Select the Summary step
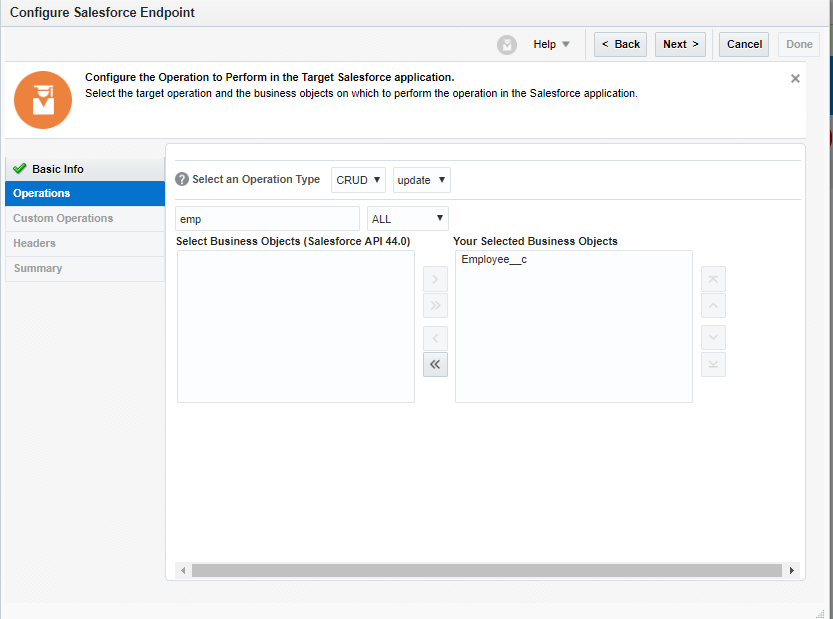Viewport: 833px width, 619px height. pyautogui.click(x=85, y=268)
